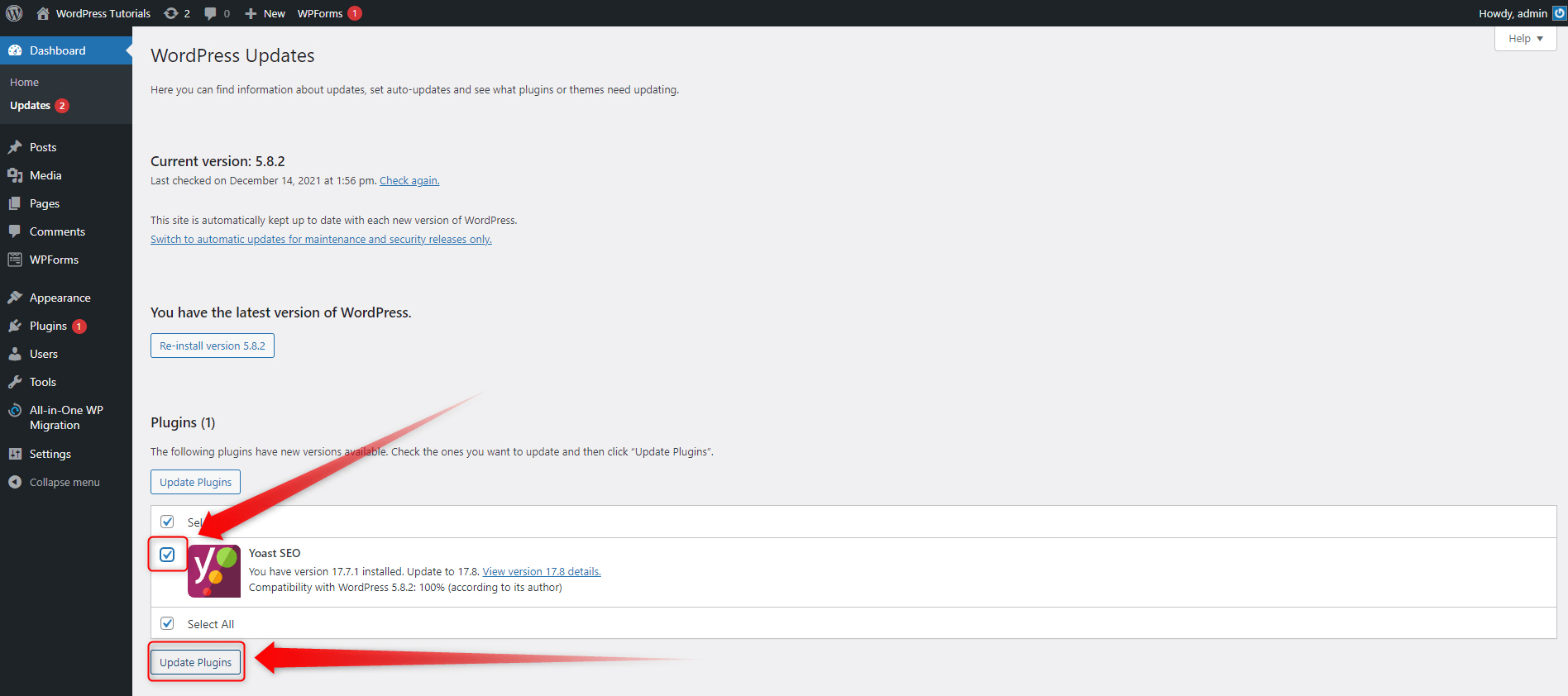Image resolution: width=1568 pixels, height=696 pixels.
Task: Open the updates circular-arrows icon in admin bar
Action: click(171, 13)
